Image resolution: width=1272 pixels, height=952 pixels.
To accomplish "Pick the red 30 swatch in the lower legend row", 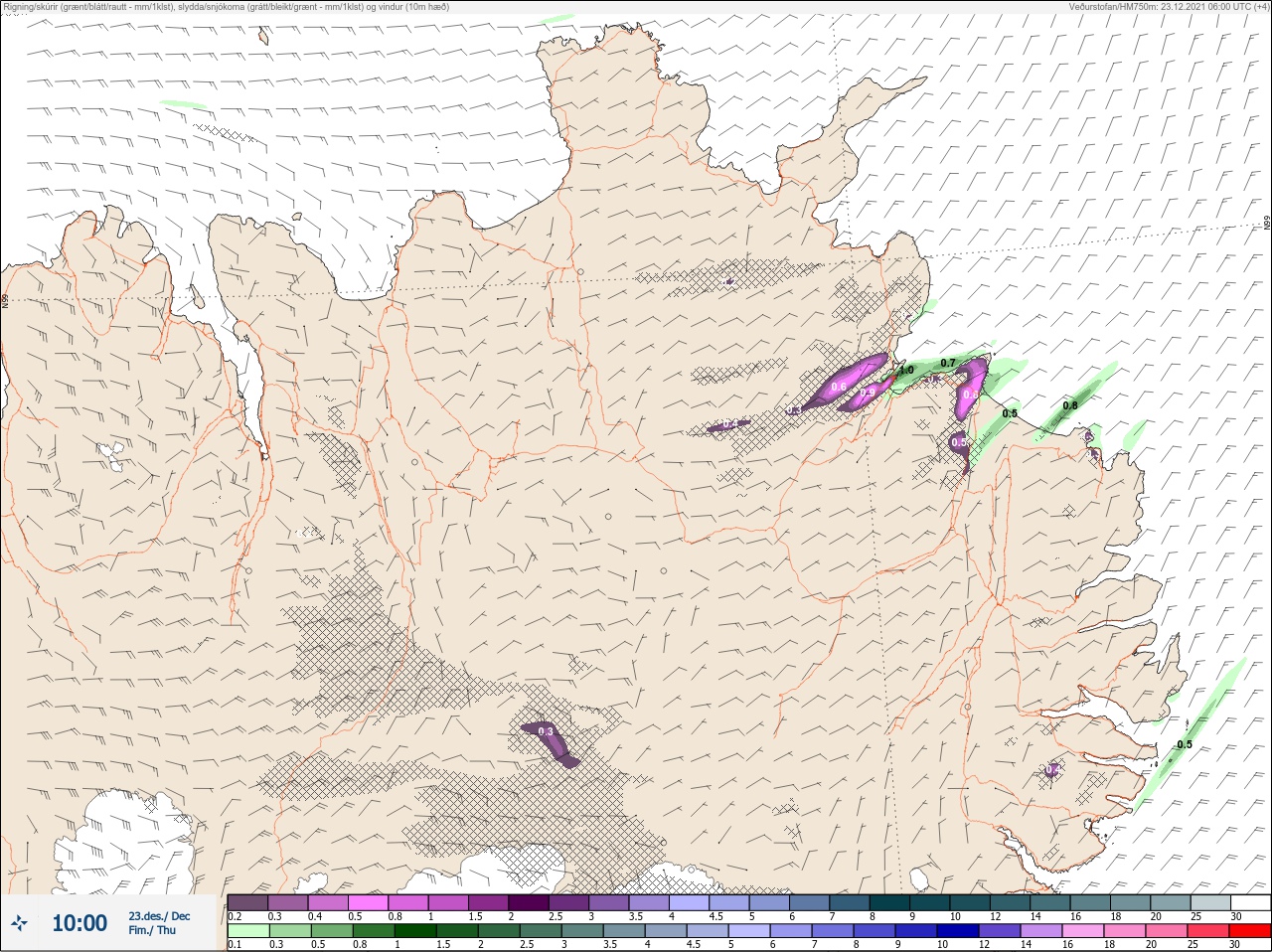I will point(1251,931).
